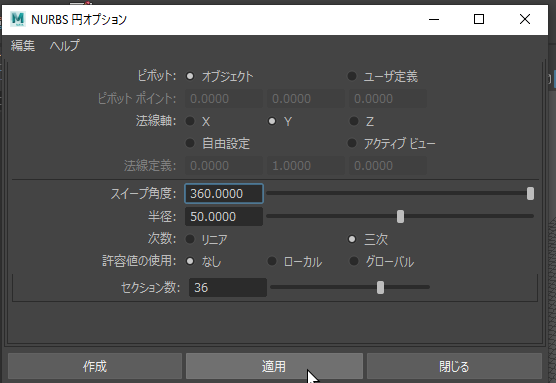This screenshot has height=383, width=556.
Task: Select ピボット オブジェクト radio button
Action: (190, 76)
